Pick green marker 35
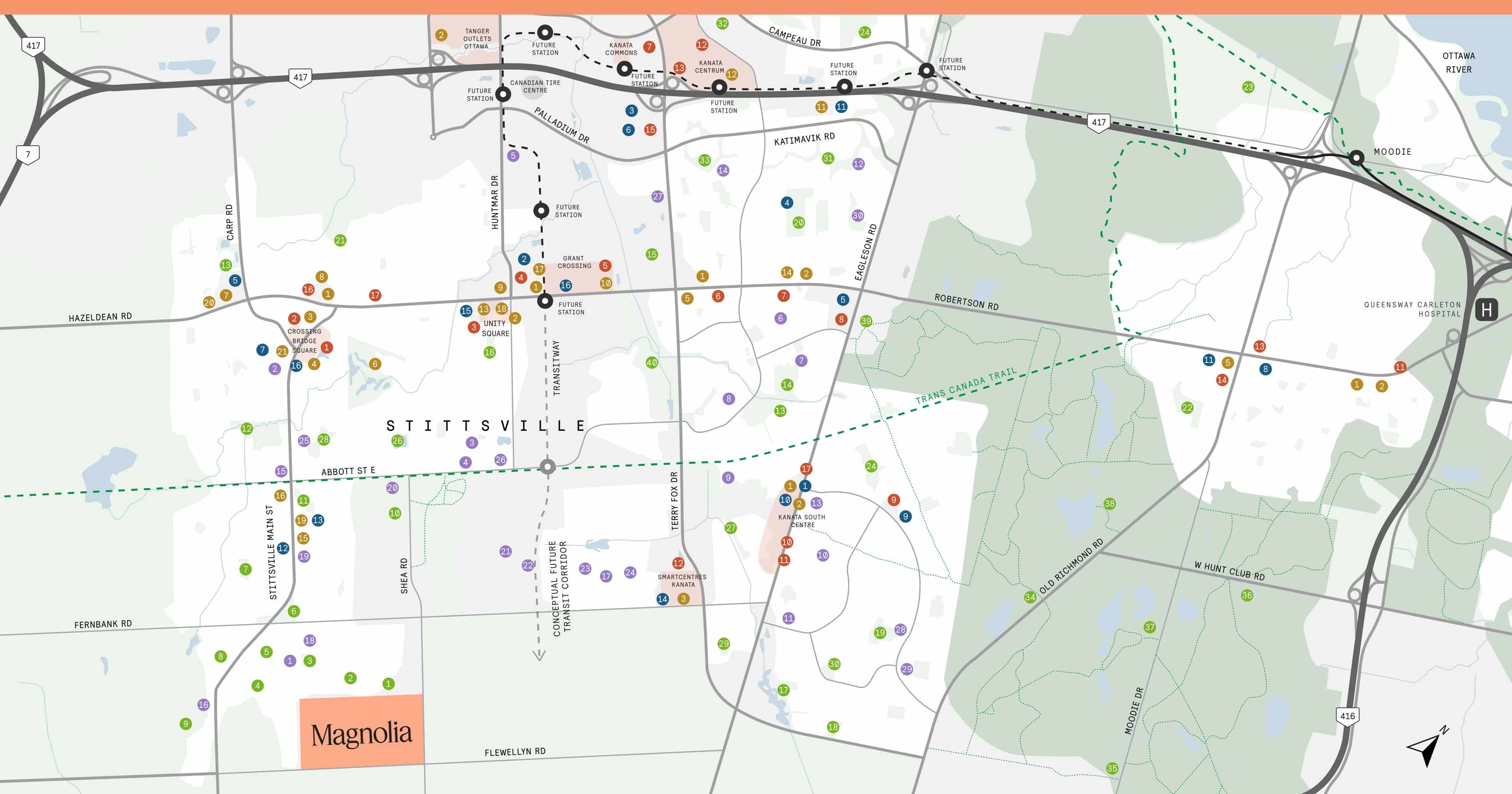The width and height of the screenshot is (1512, 794). click(x=1112, y=768)
